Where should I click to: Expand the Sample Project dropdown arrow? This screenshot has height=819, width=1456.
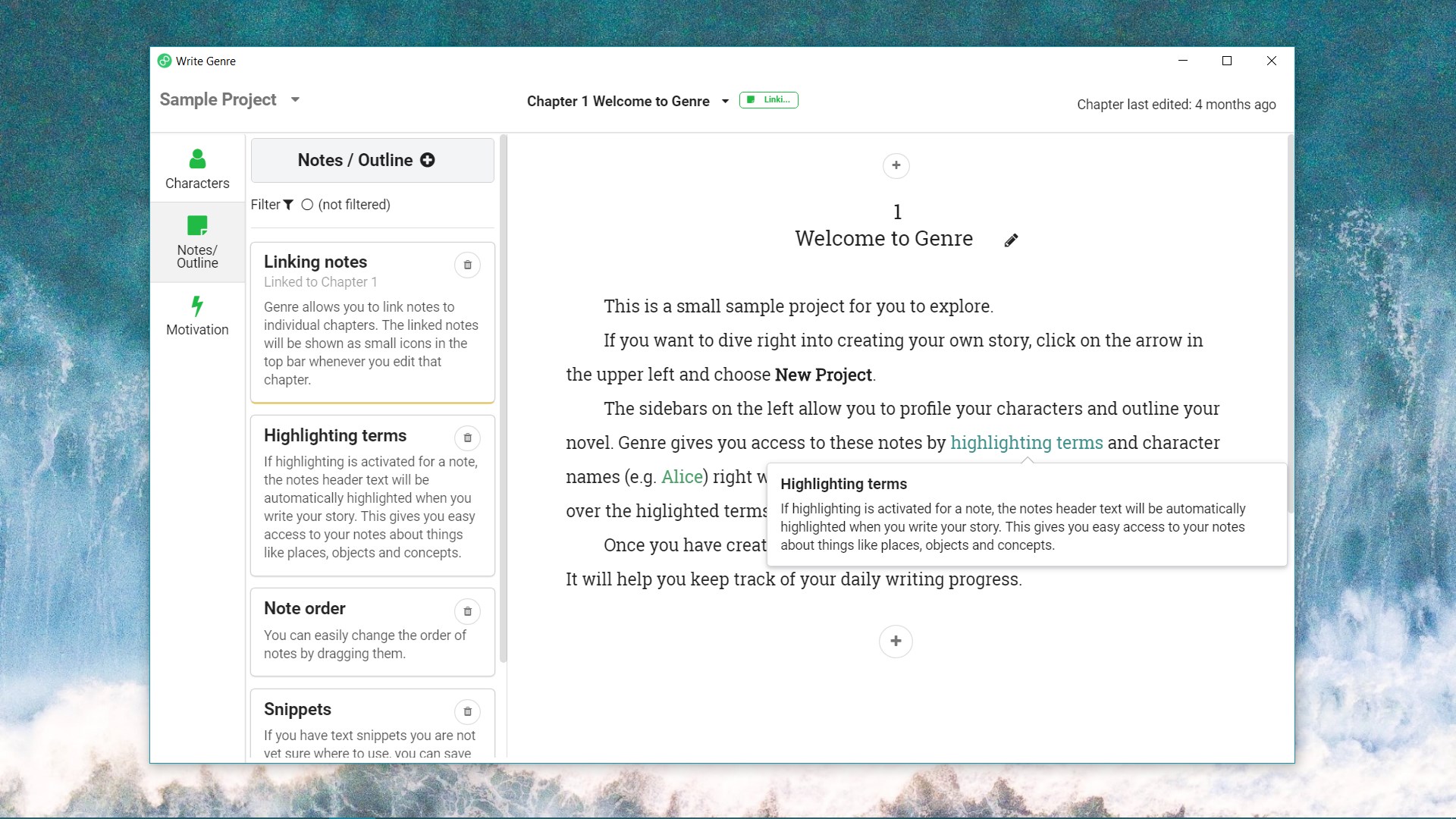295,99
